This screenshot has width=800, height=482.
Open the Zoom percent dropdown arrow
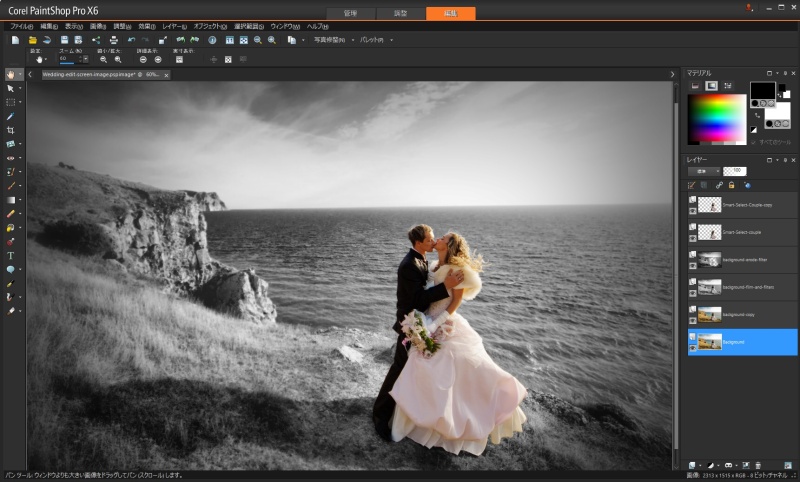click(x=85, y=59)
